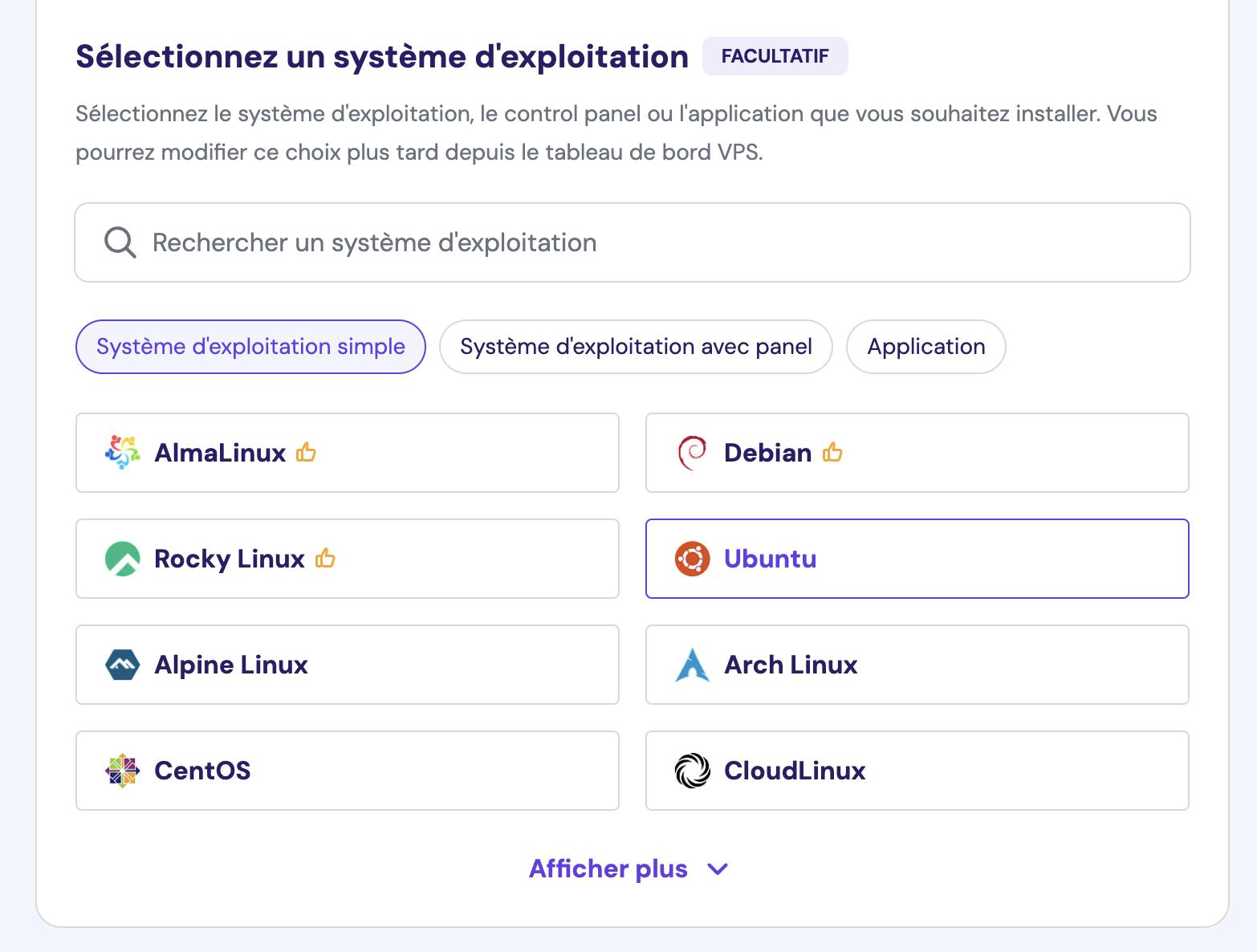Focus the Rechercher un système d'exploitation field

tap(633, 242)
